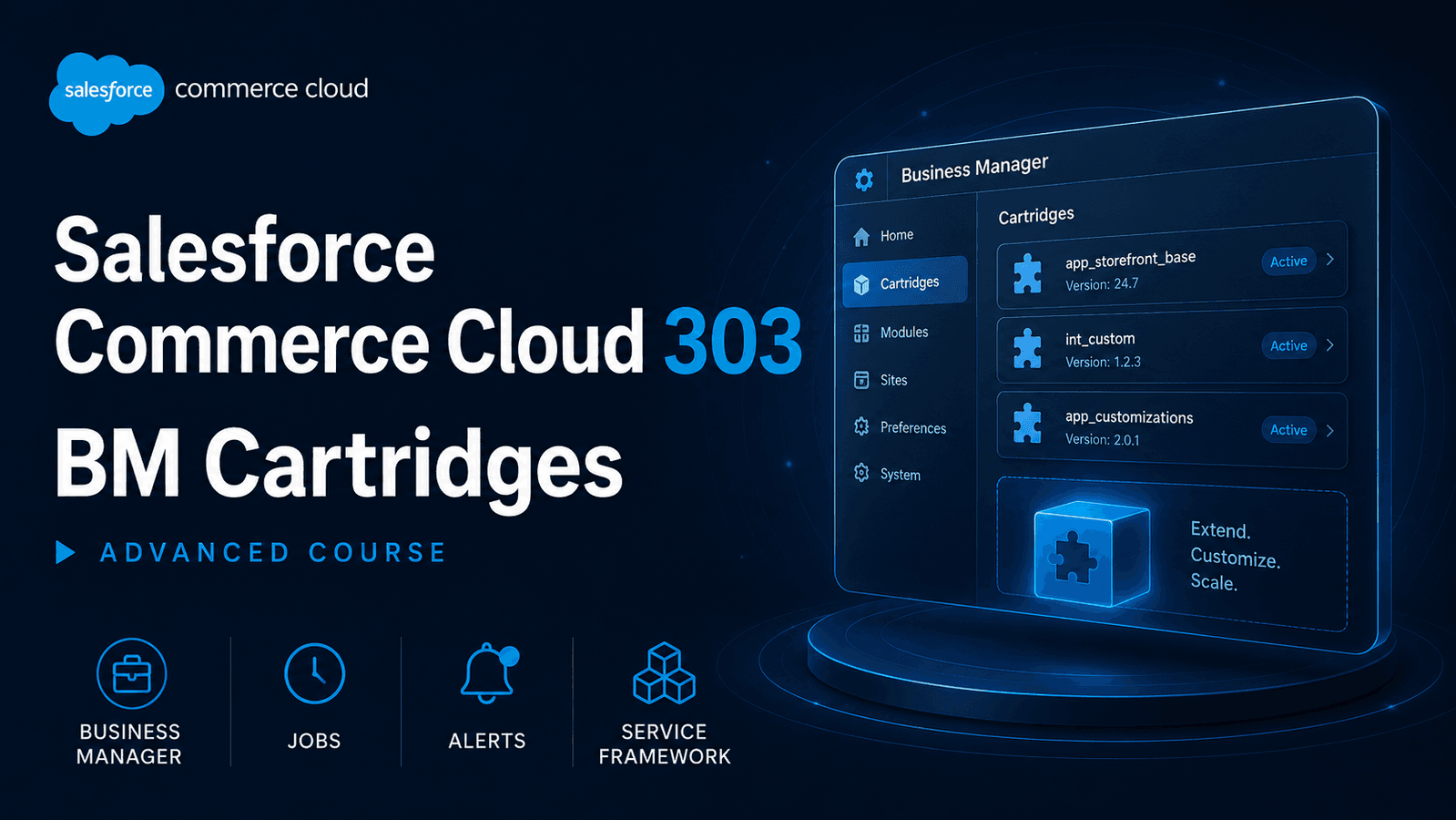Click the 'JOBS' label

[x=314, y=741]
